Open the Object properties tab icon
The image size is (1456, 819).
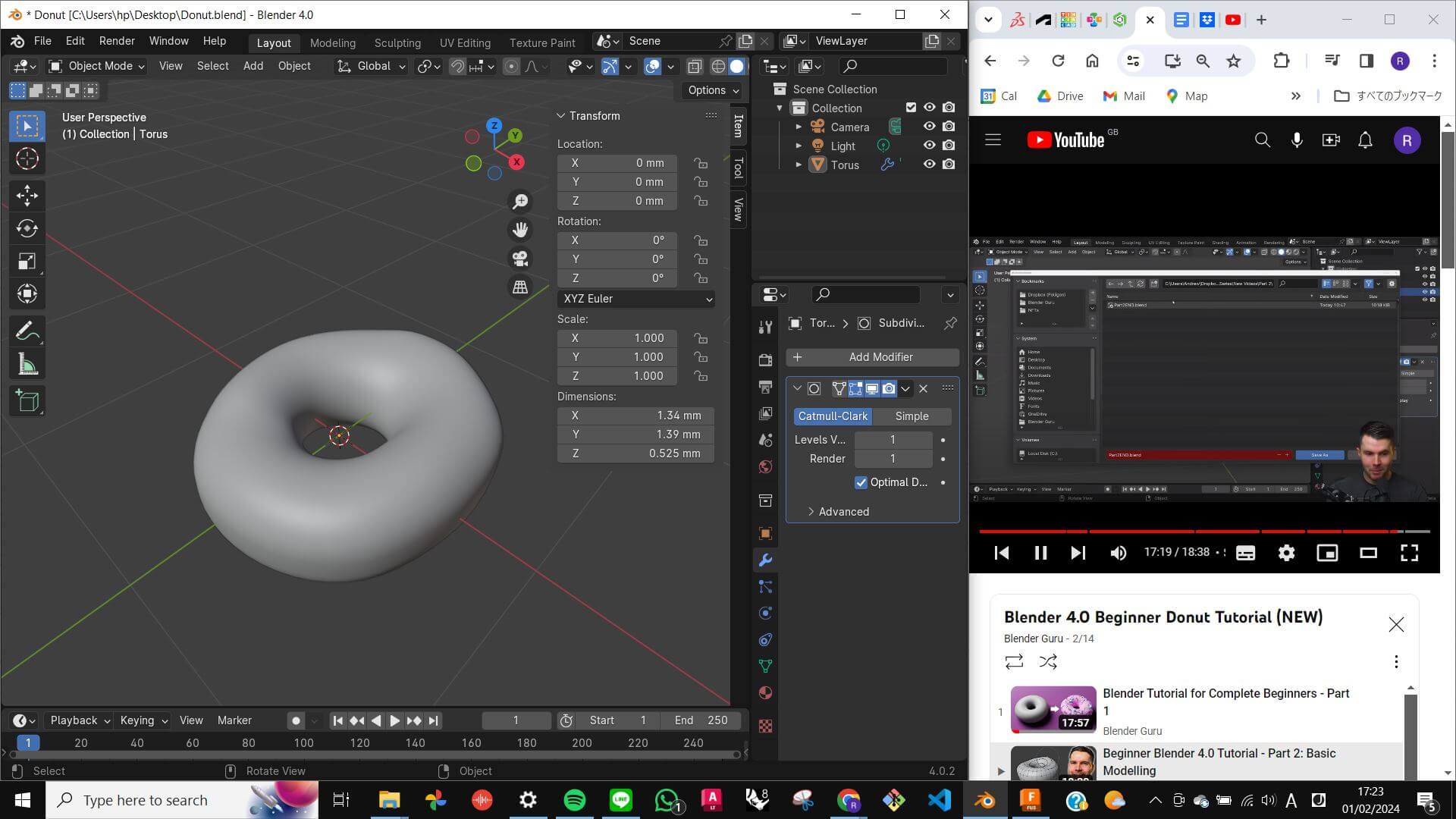(765, 533)
